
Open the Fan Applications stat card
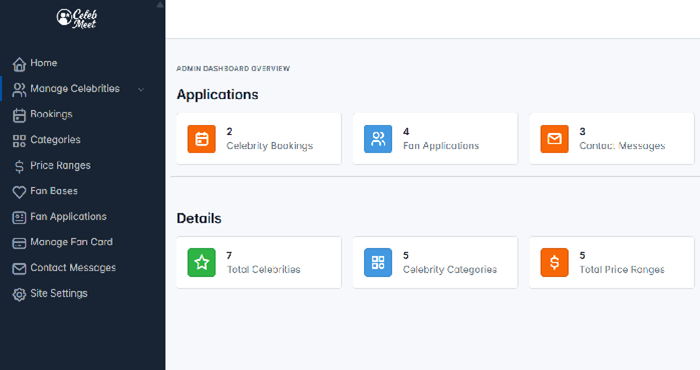[x=435, y=138]
